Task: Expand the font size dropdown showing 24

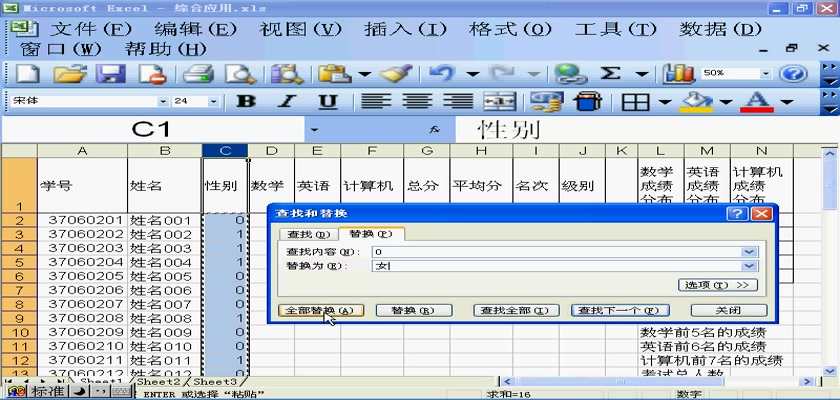Action: click(216, 101)
